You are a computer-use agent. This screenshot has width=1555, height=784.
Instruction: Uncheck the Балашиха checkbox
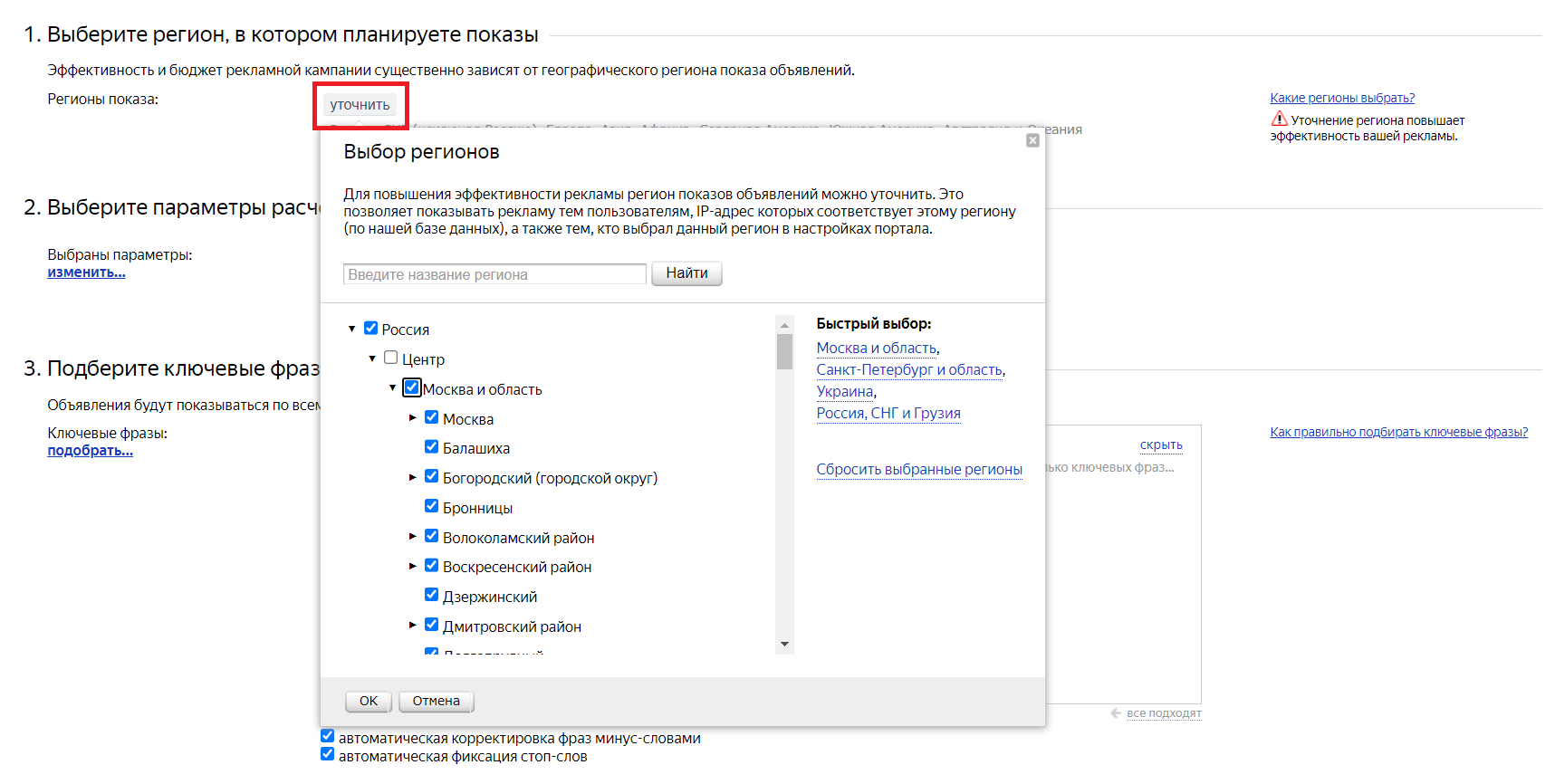coord(431,447)
